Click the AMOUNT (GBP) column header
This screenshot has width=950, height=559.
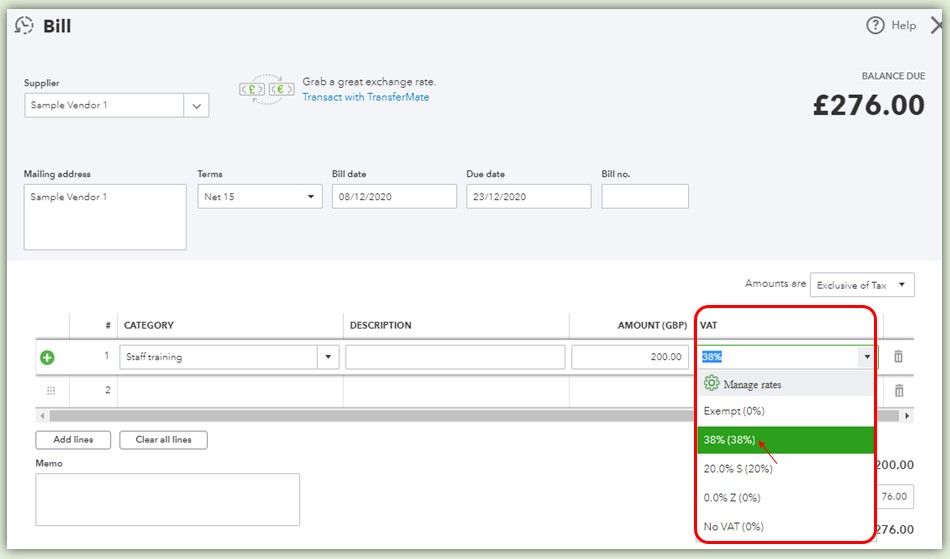(x=652, y=325)
